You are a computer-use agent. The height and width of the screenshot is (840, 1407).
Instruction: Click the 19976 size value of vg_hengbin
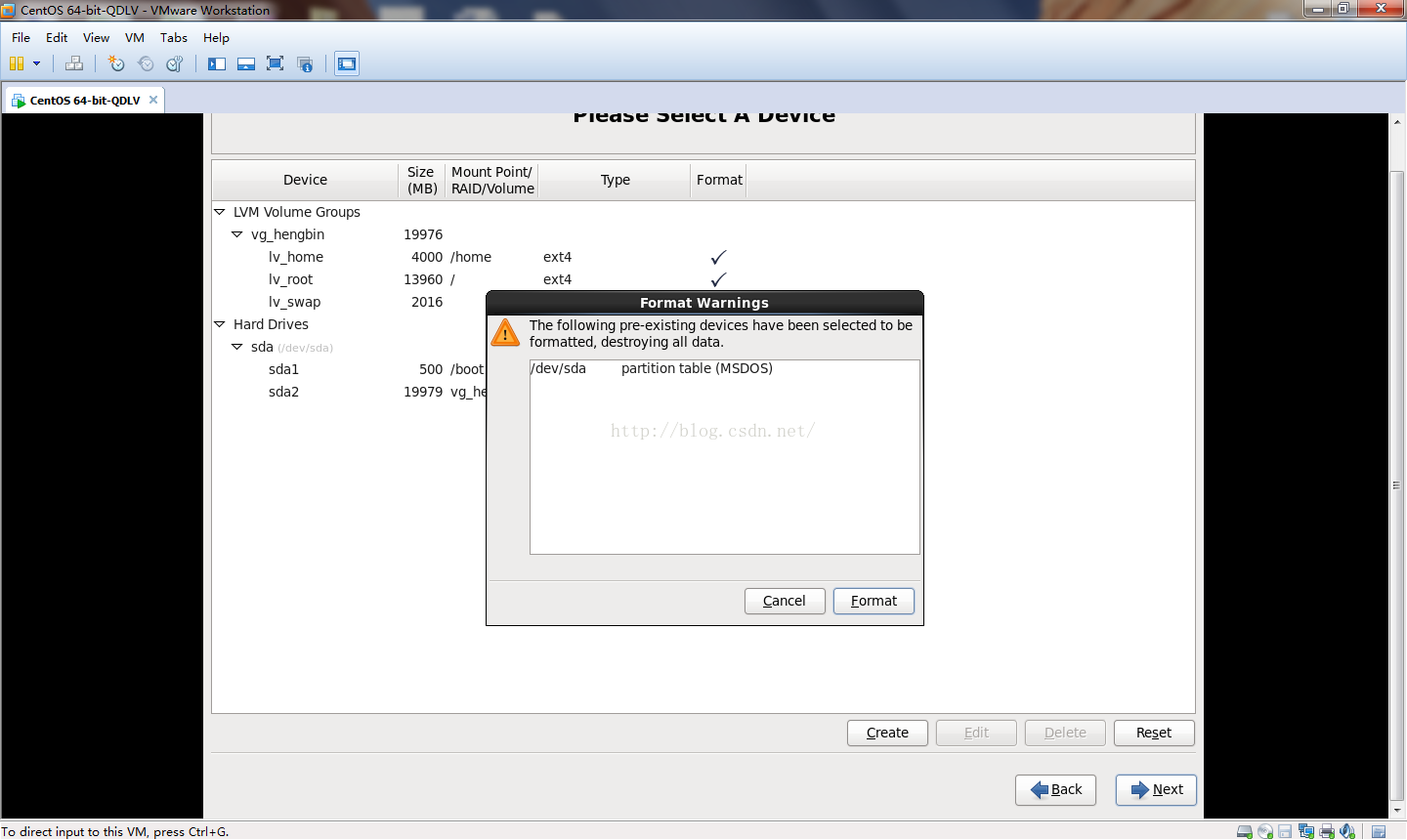point(423,234)
